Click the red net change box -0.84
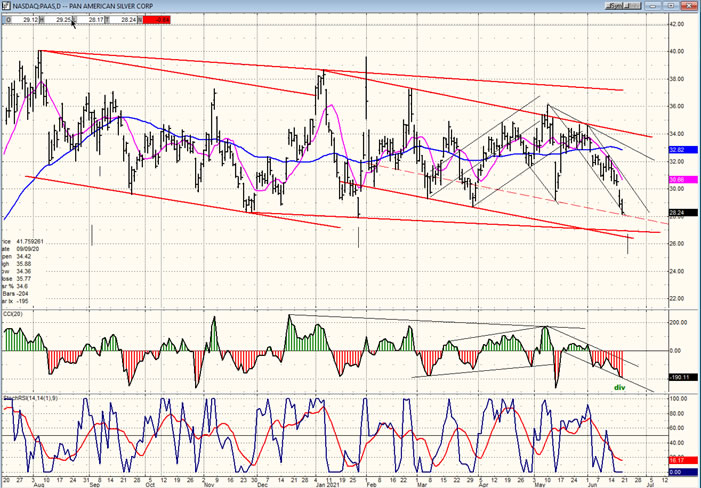This screenshot has height=488, width=701. coord(157,20)
